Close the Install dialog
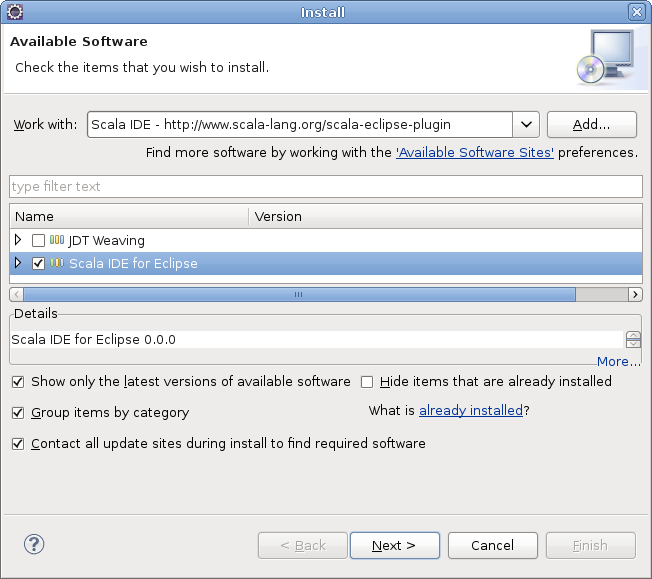This screenshot has width=652, height=579. [637, 12]
